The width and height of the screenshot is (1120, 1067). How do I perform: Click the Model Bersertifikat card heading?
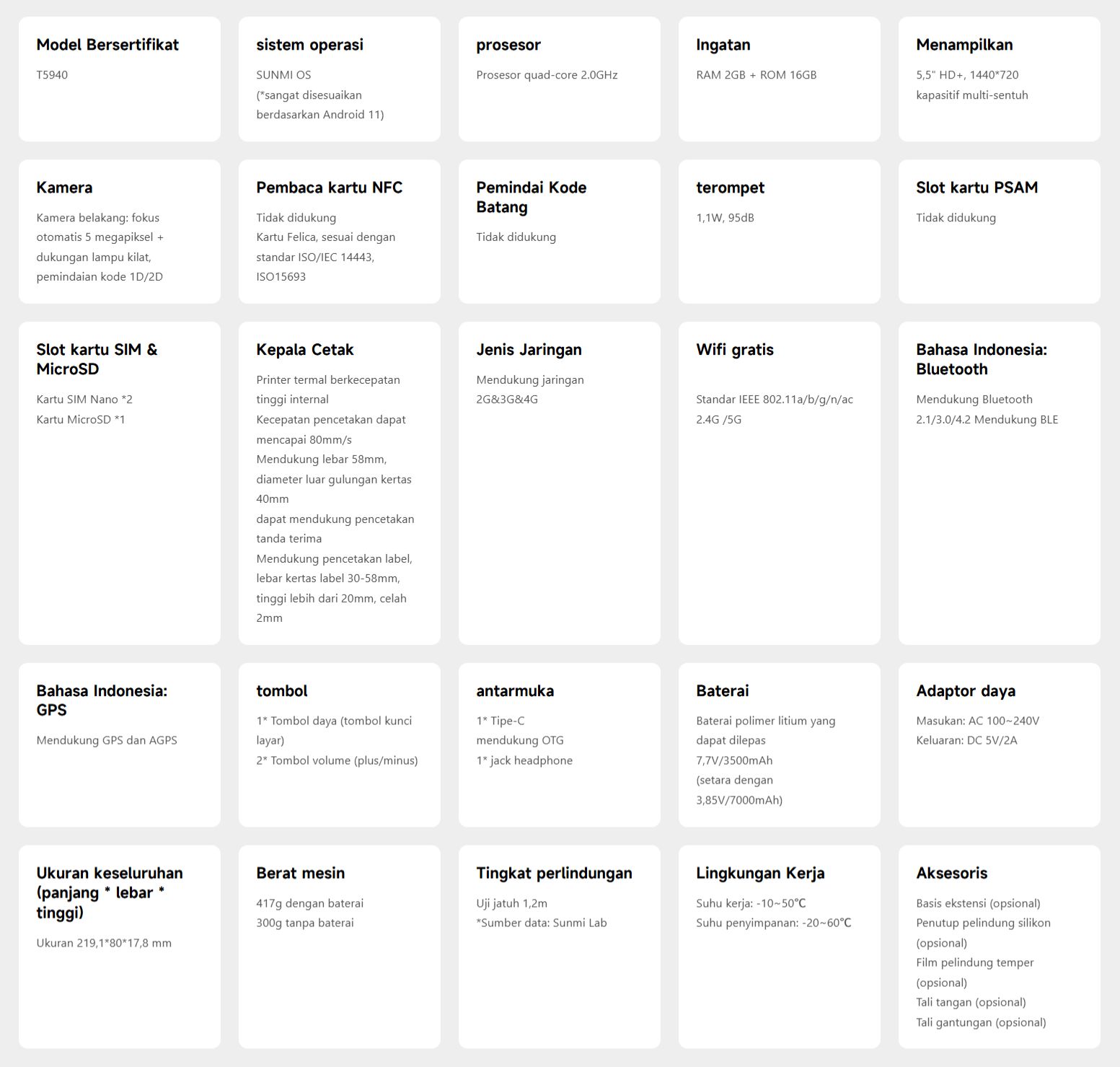[107, 45]
